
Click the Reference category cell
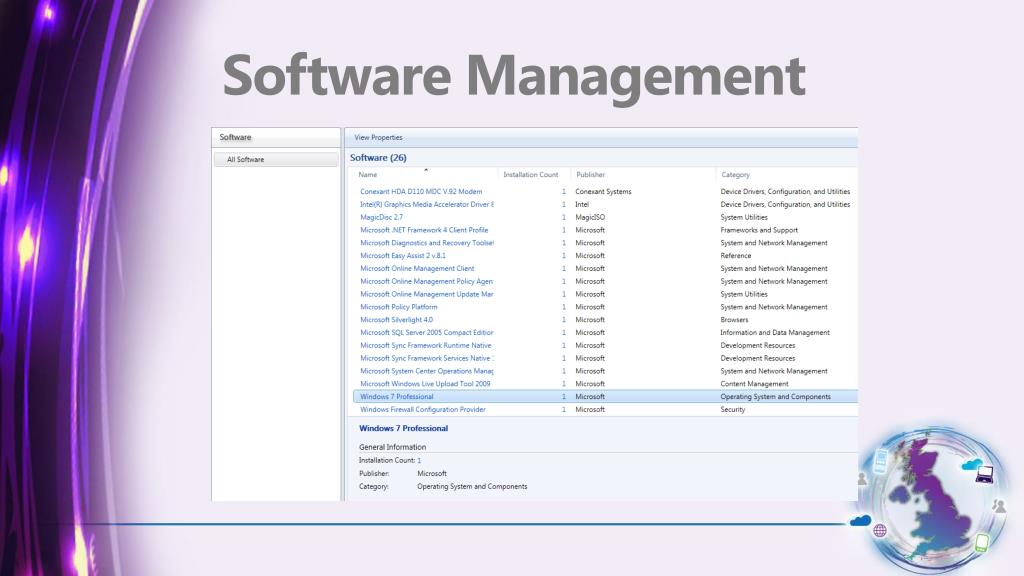(735, 256)
